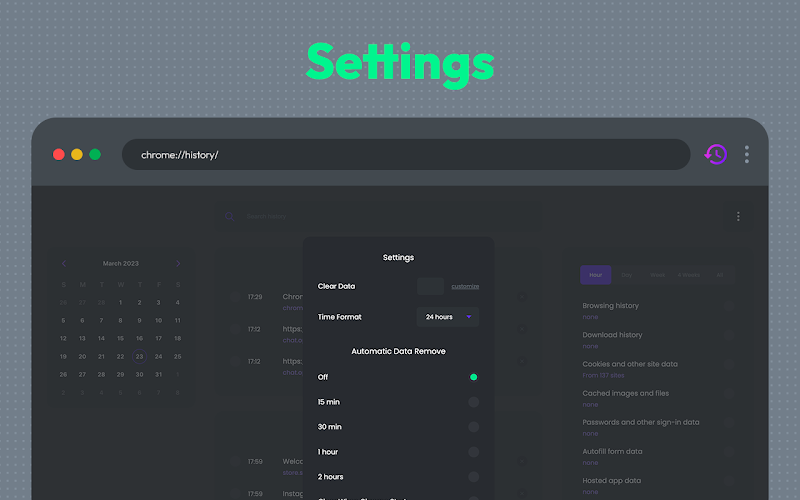Screen dimensions: 800x500
Task: Click the "Time Format" label
Action: pos(339,317)
